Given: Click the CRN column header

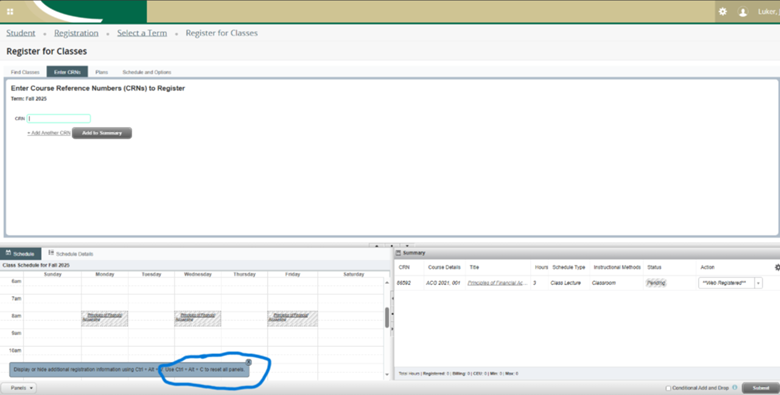Looking at the screenshot, I should pyautogui.click(x=404, y=267).
